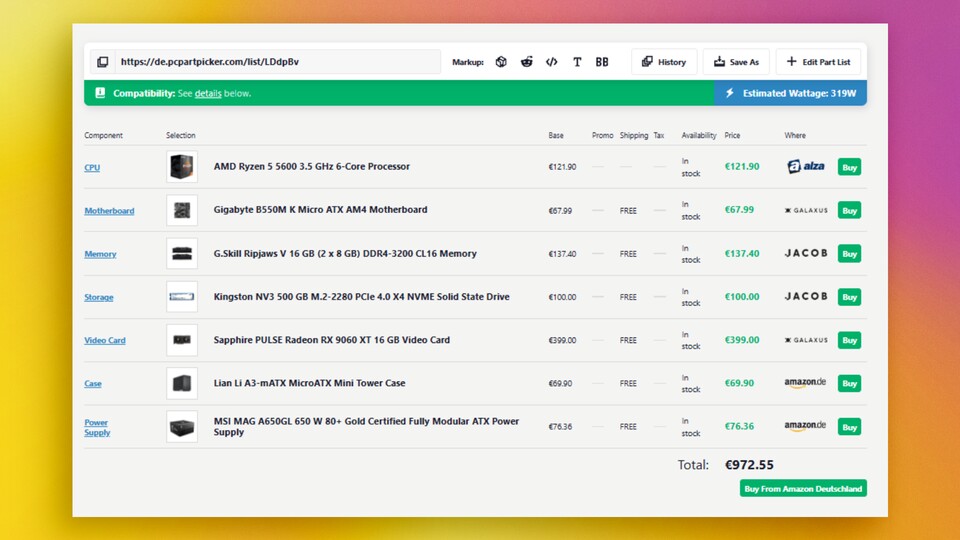The image size is (960, 540).
Task: Click the Shipping column header
Action: 634,135
